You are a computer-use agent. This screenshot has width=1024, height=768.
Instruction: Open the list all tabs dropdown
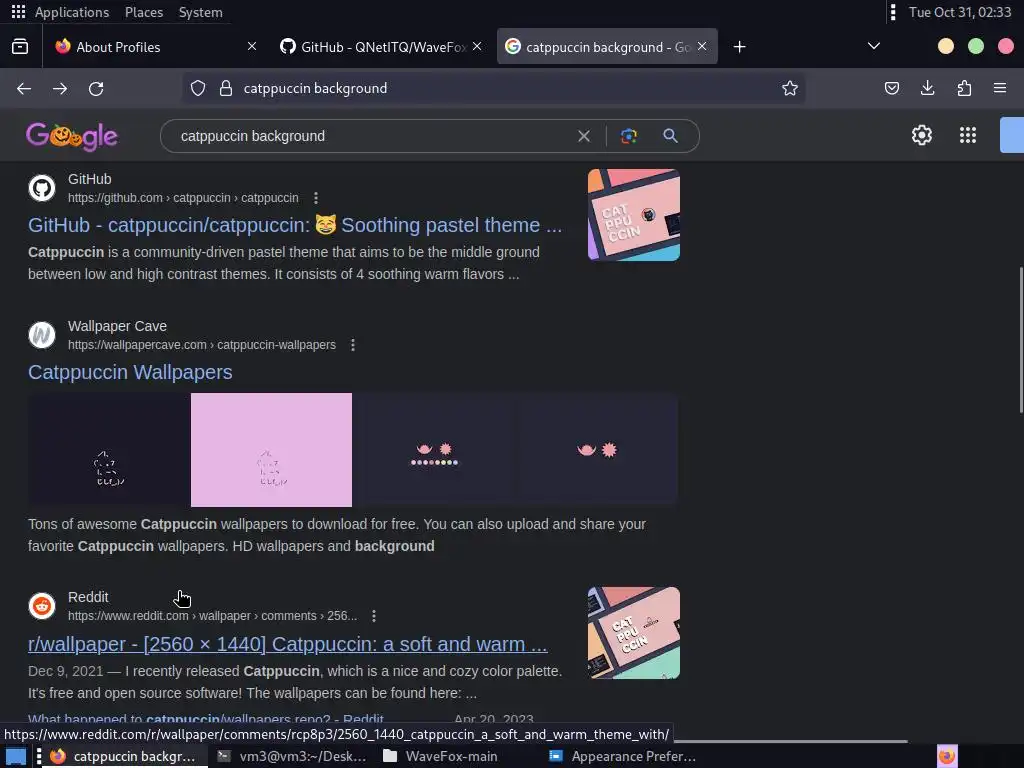coord(874,46)
